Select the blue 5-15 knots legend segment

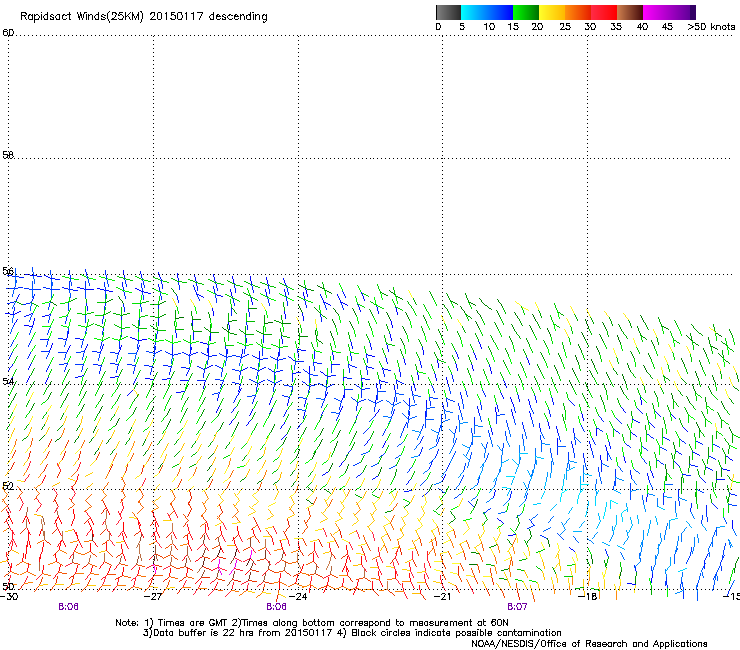pos(487,12)
